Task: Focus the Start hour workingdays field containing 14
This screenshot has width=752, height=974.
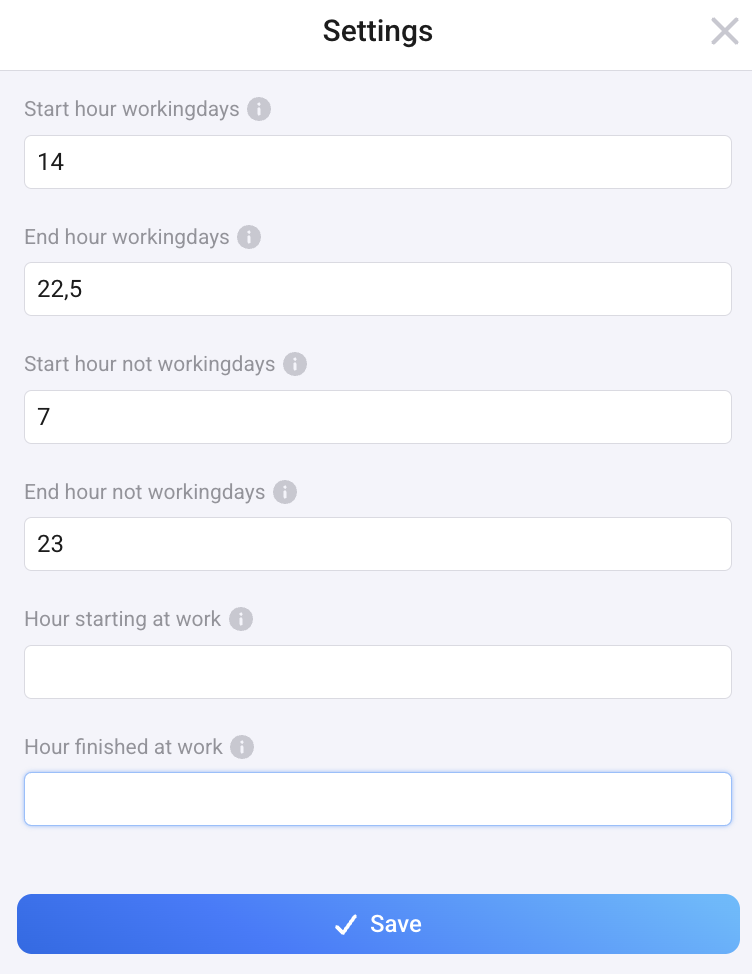Action: tap(378, 162)
